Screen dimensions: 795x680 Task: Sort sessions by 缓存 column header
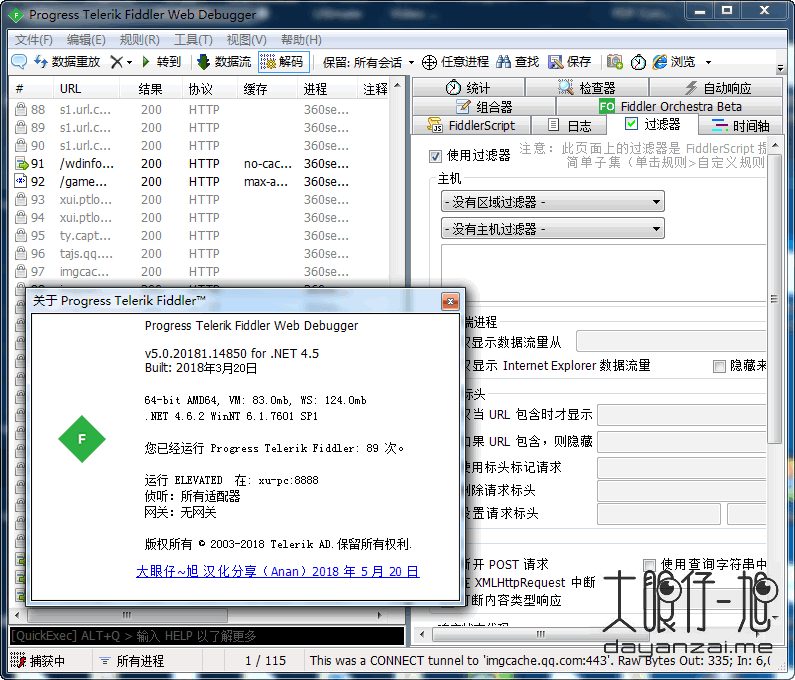[x=267, y=89]
